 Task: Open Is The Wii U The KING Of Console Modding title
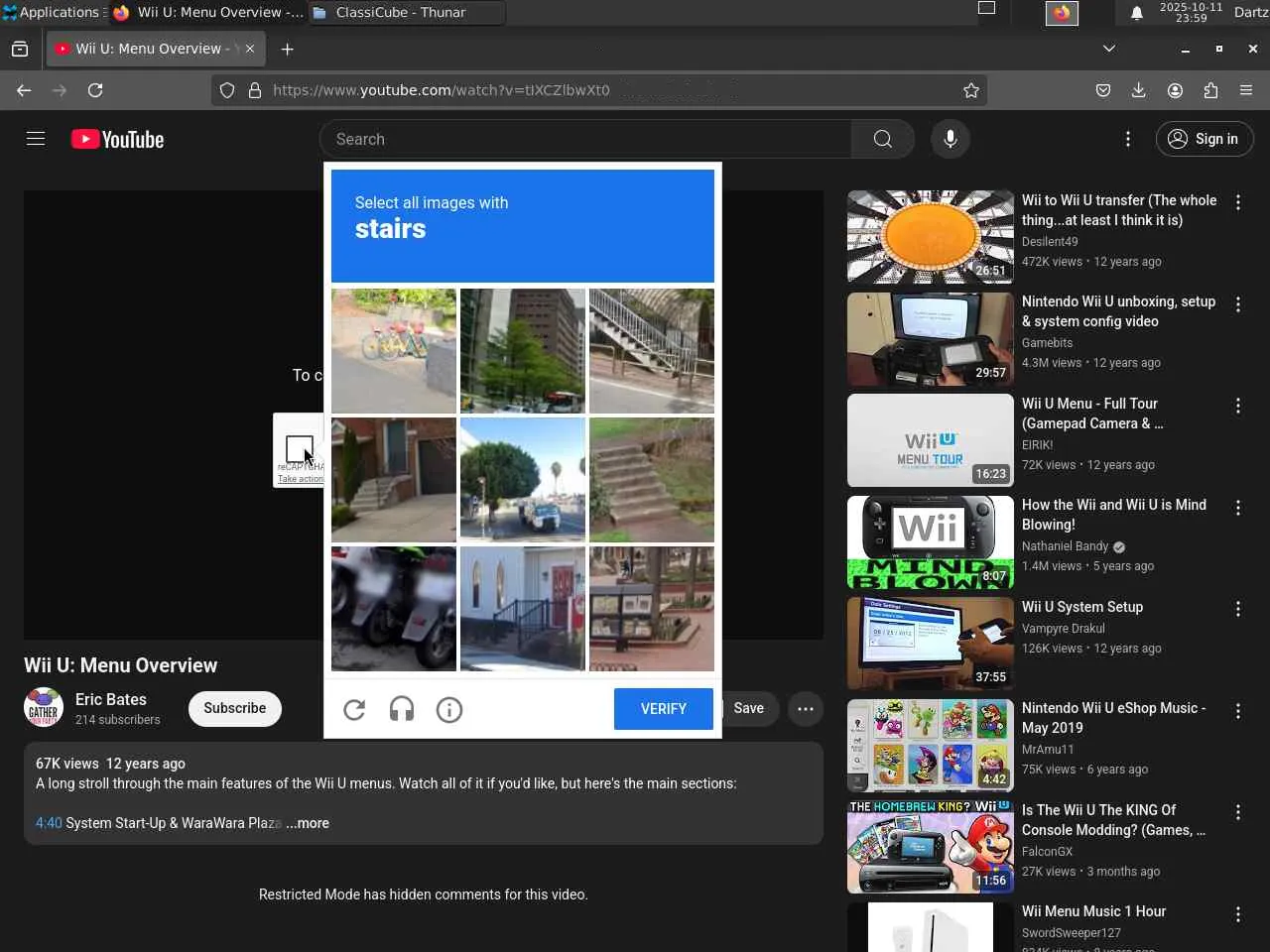click(1113, 820)
